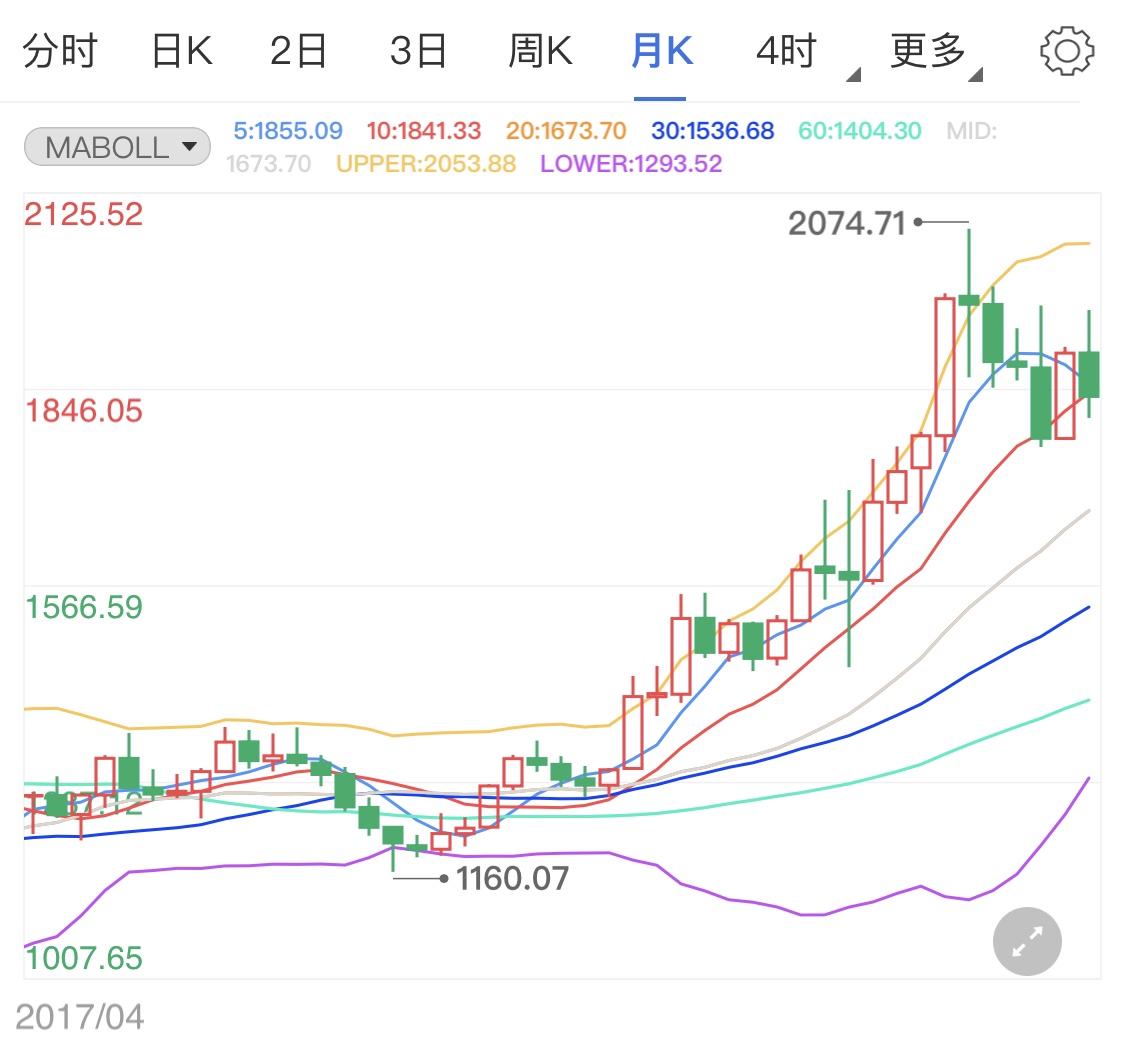Open the chart settings gear icon
Viewport: 1125px width, 1042px height.
[x=1066, y=52]
